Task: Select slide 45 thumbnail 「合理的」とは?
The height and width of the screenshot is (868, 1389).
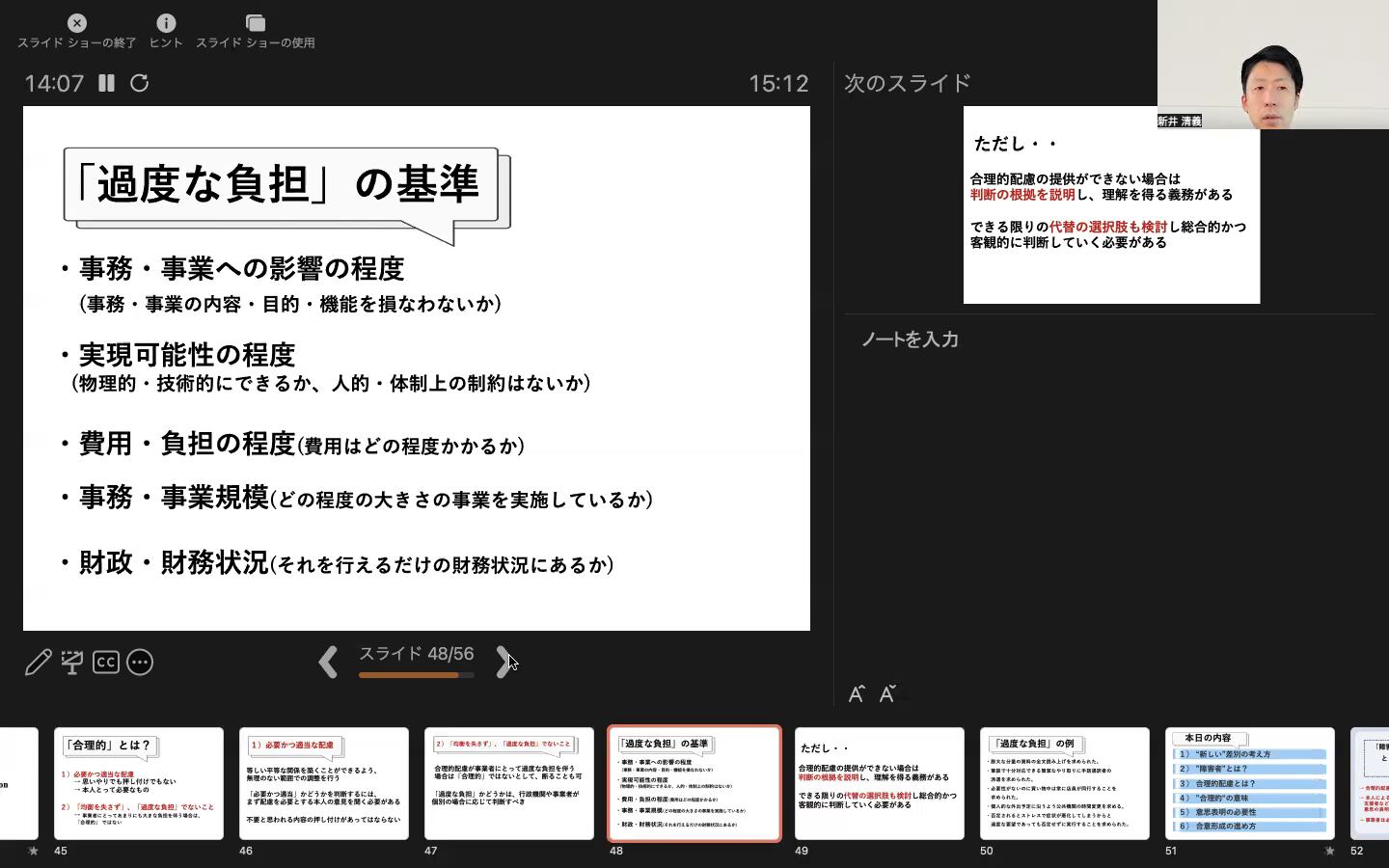Action: [x=139, y=783]
